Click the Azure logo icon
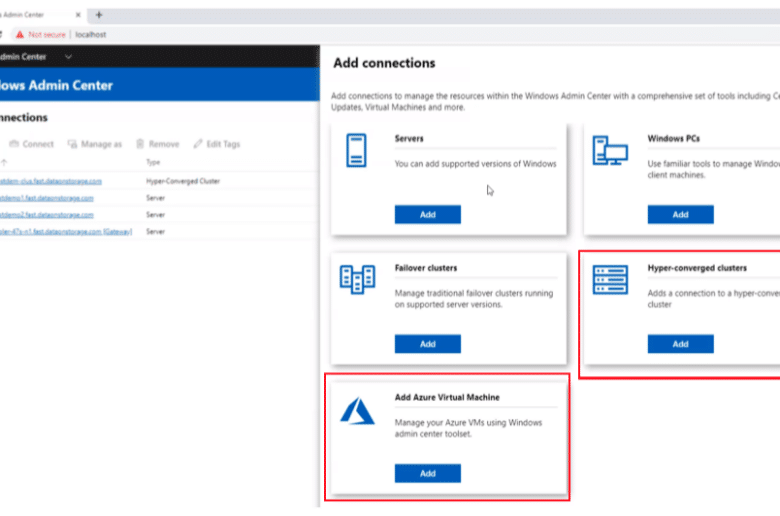 tap(357, 411)
